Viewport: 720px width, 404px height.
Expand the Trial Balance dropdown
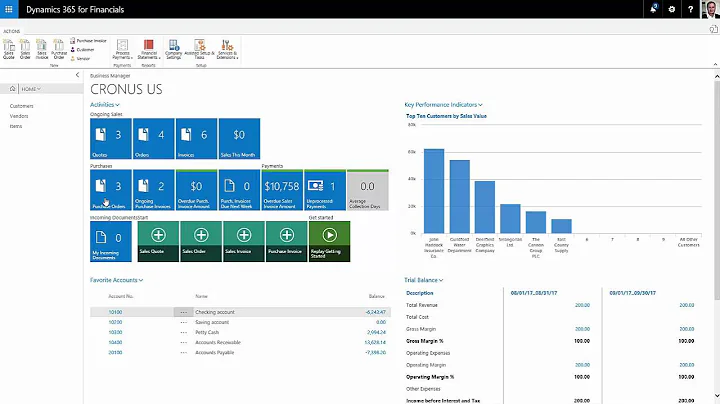[x=423, y=280]
